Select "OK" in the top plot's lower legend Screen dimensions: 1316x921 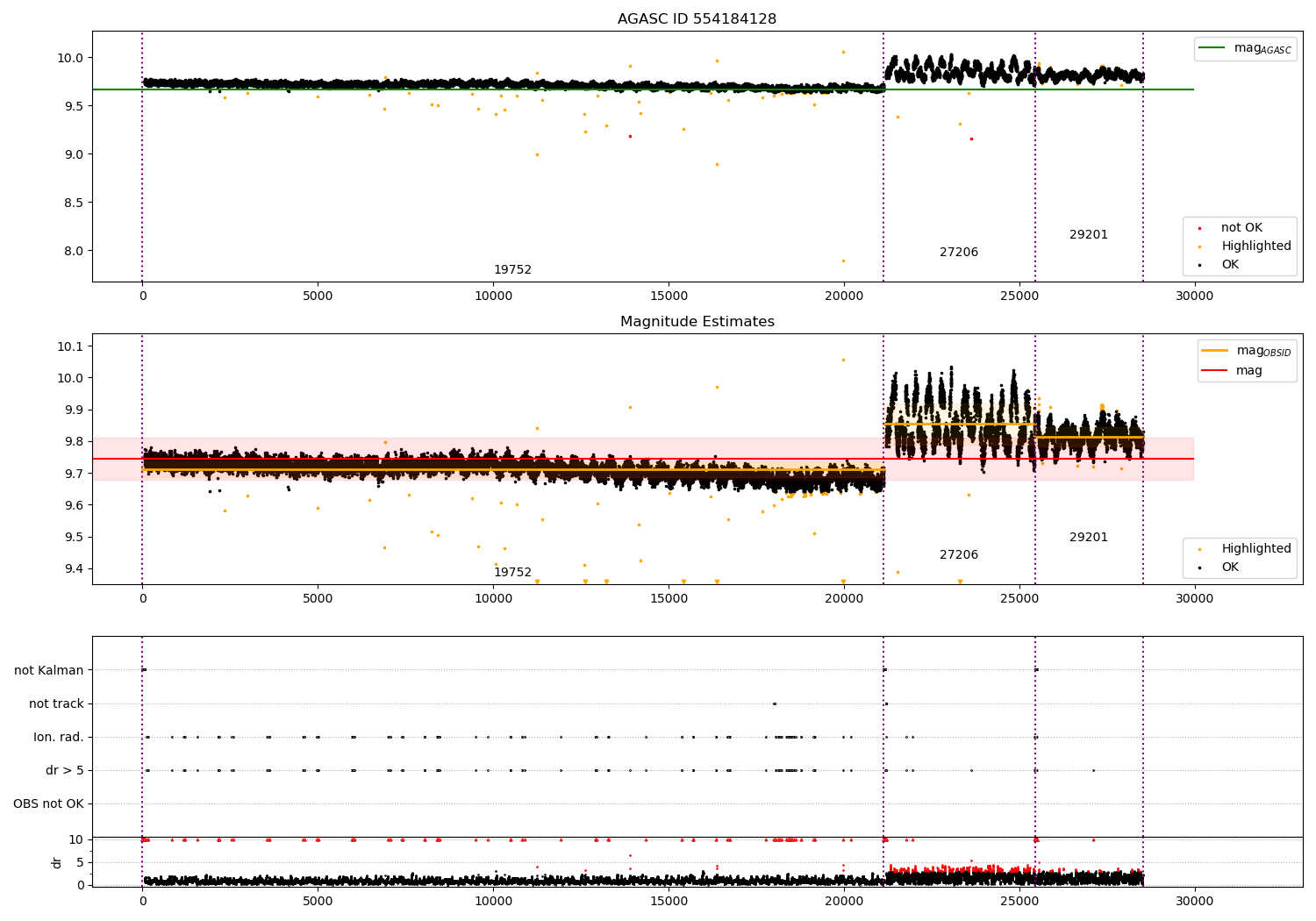(1230, 264)
